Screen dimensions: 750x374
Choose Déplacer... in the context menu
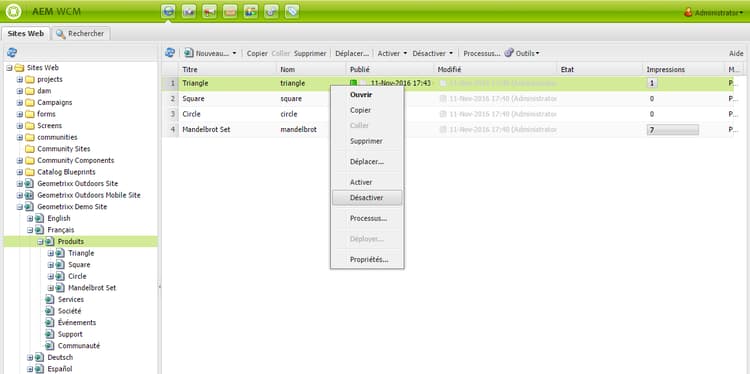coord(367,162)
